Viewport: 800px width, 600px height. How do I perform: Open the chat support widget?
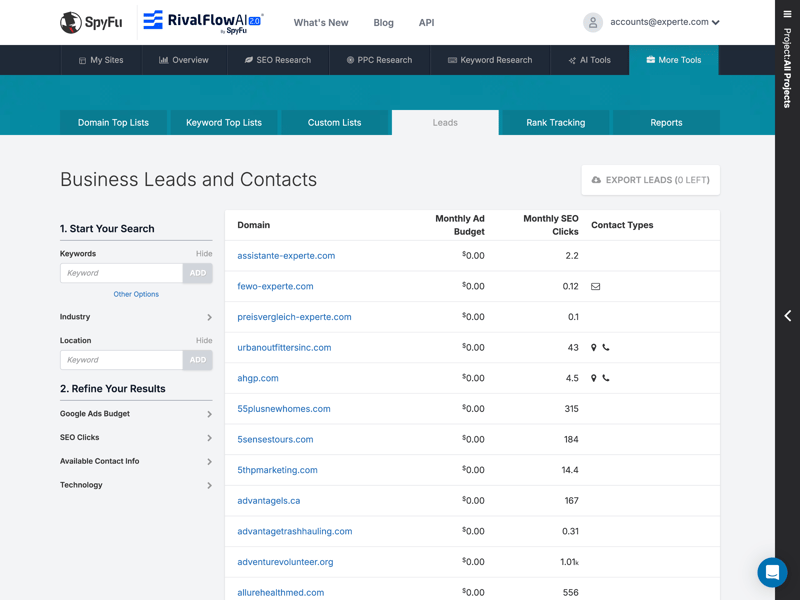[772, 572]
